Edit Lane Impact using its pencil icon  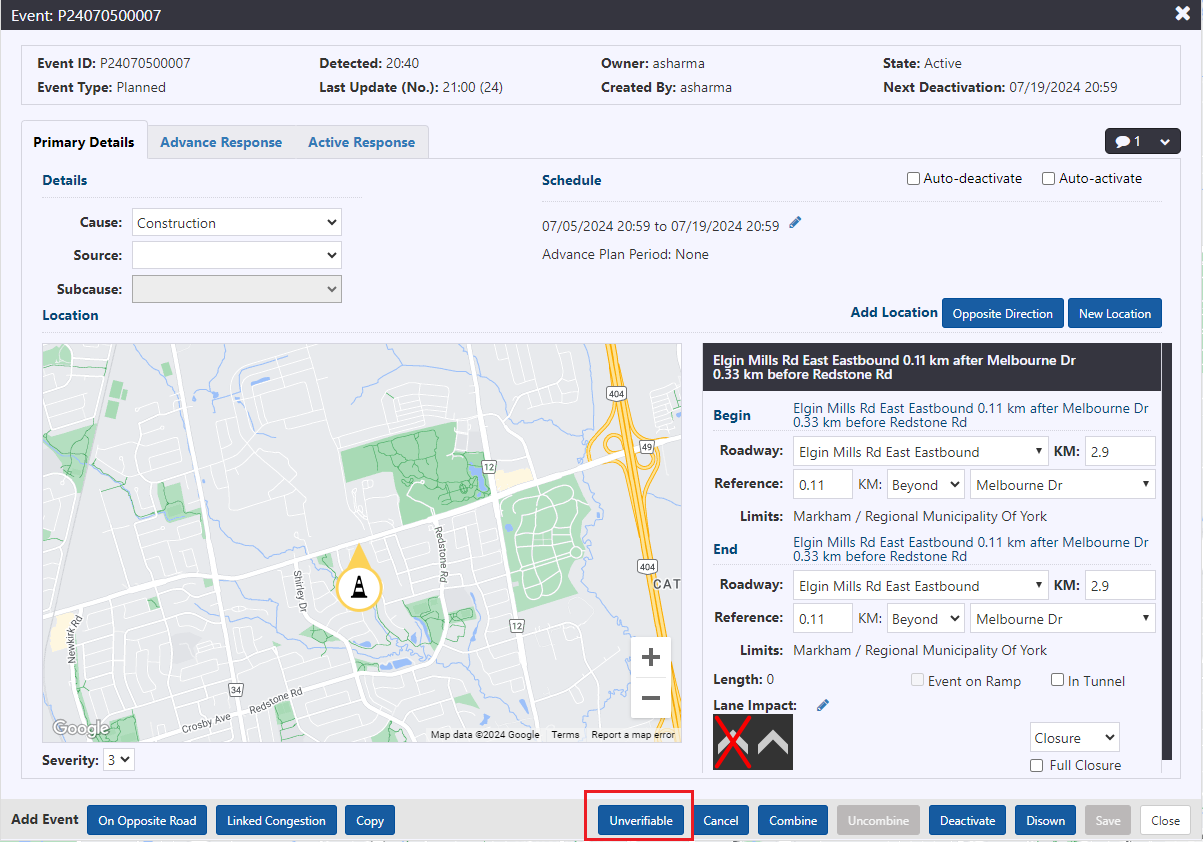click(x=823, y=705)
